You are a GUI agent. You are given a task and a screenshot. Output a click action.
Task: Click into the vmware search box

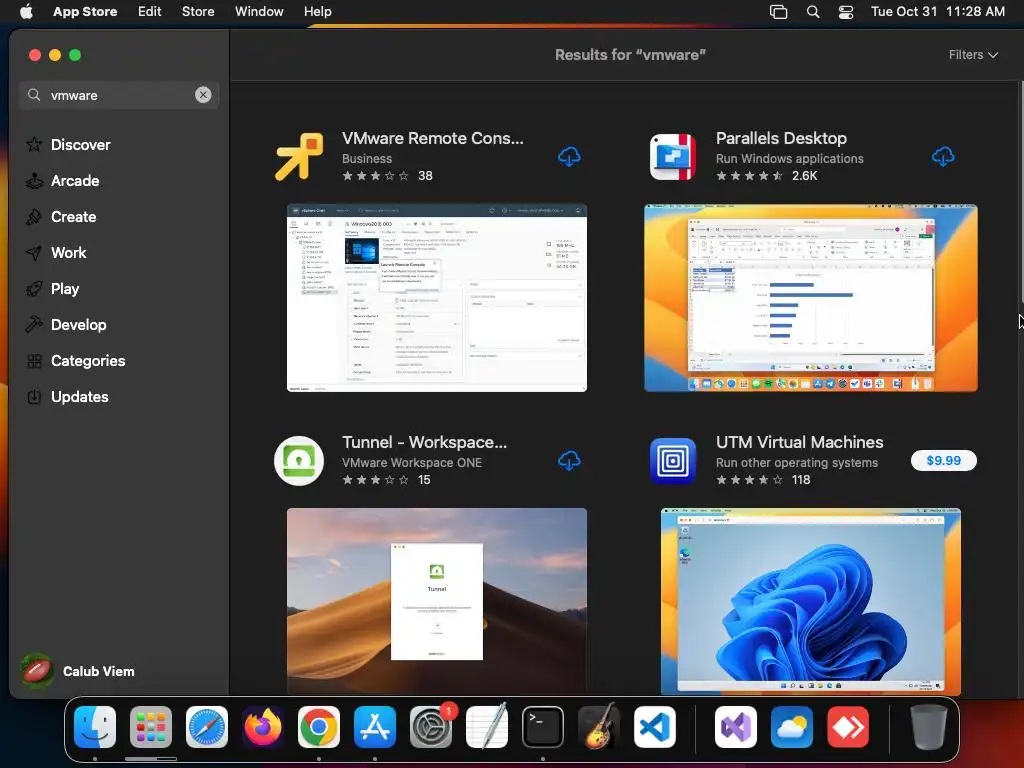tap(118, 95)
